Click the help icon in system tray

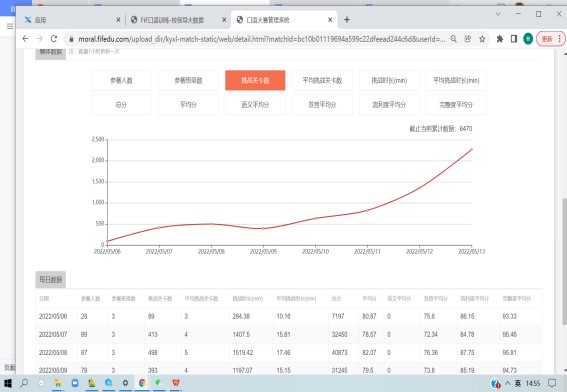496,383
